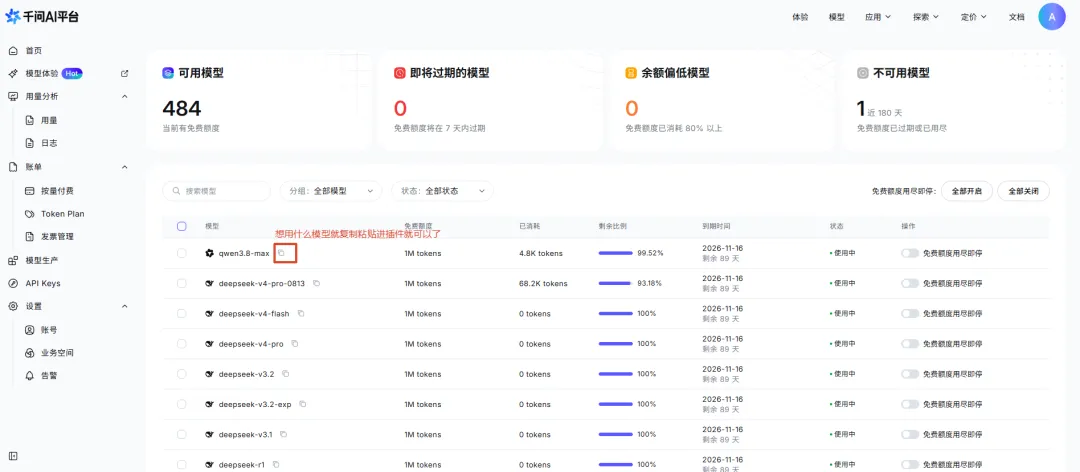Click the 按量付费 sidebar icon
1080x472 pixels.
pos(30,191)
